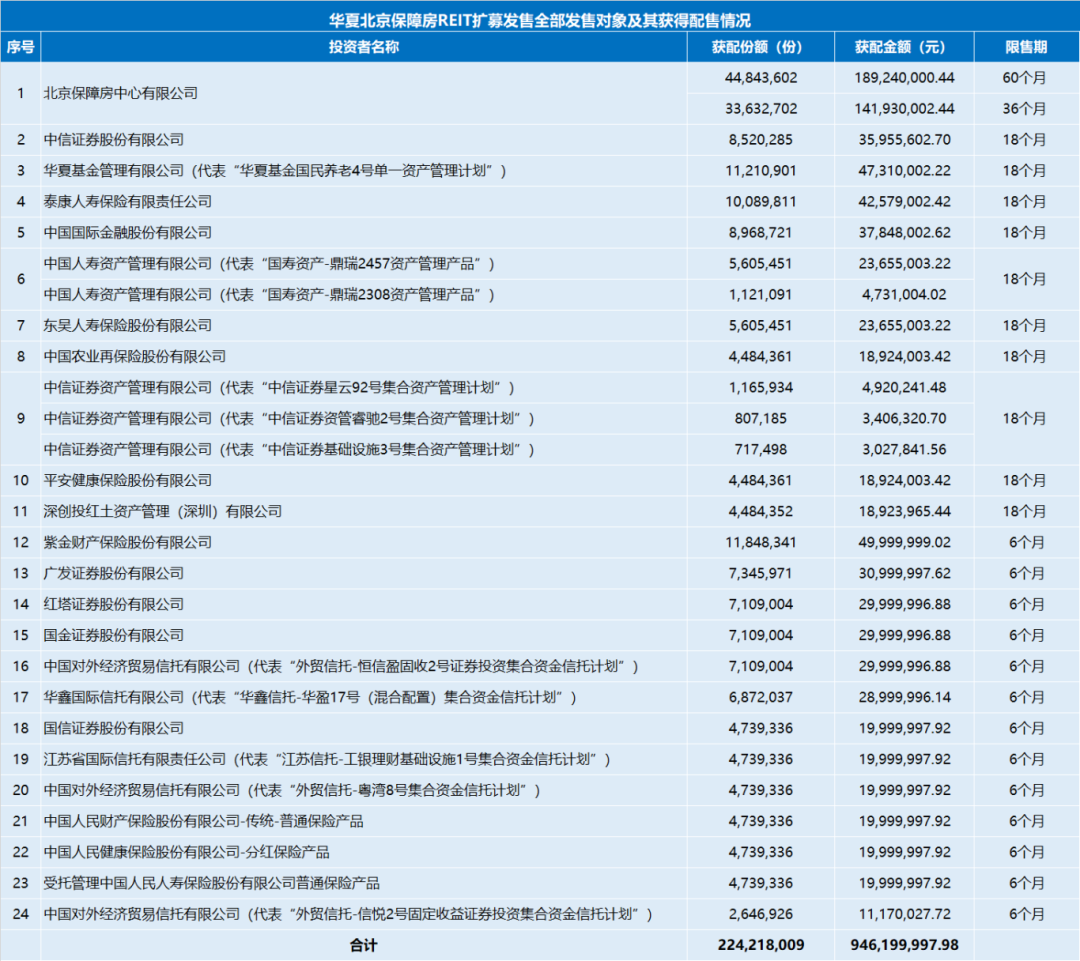Click investor 北京保障房中心有限公司
1080x961 pixels.
[x=121, y=93]
